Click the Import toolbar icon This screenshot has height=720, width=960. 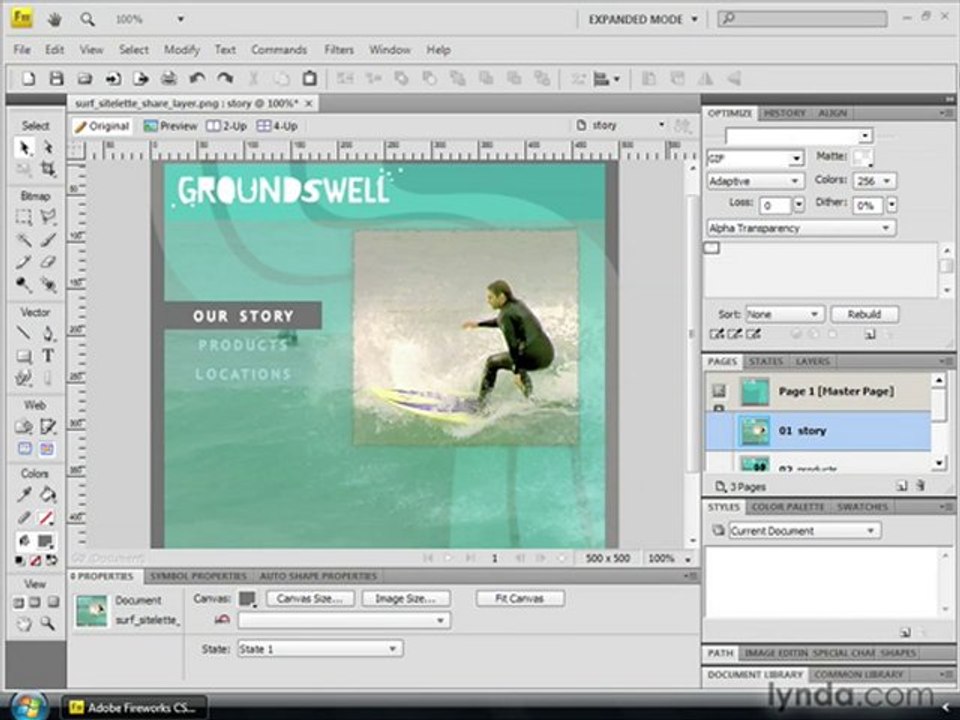click(113, 78)
